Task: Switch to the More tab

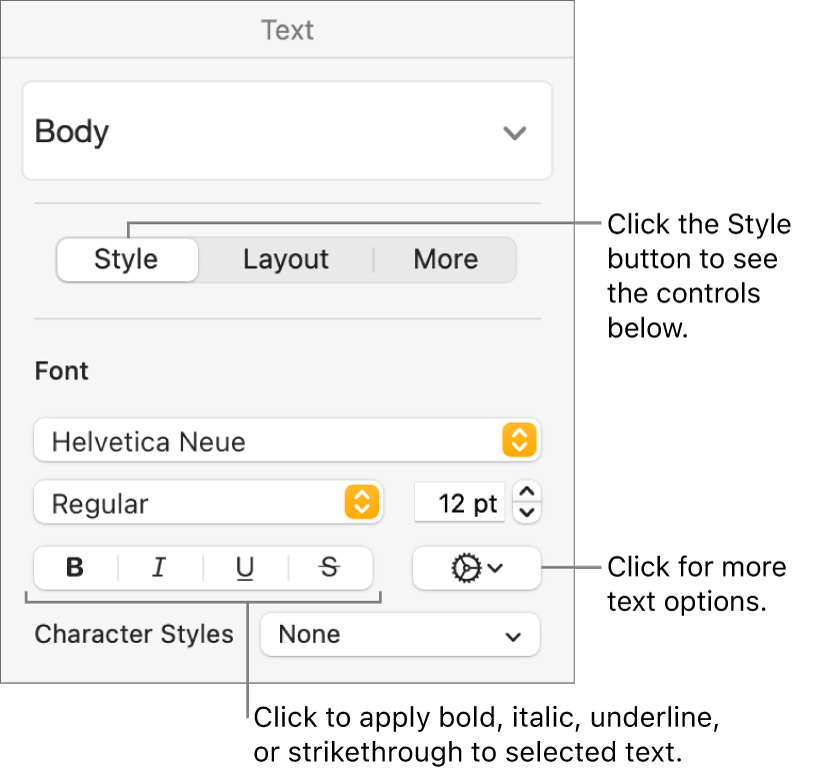Action: tap(445, 260)
